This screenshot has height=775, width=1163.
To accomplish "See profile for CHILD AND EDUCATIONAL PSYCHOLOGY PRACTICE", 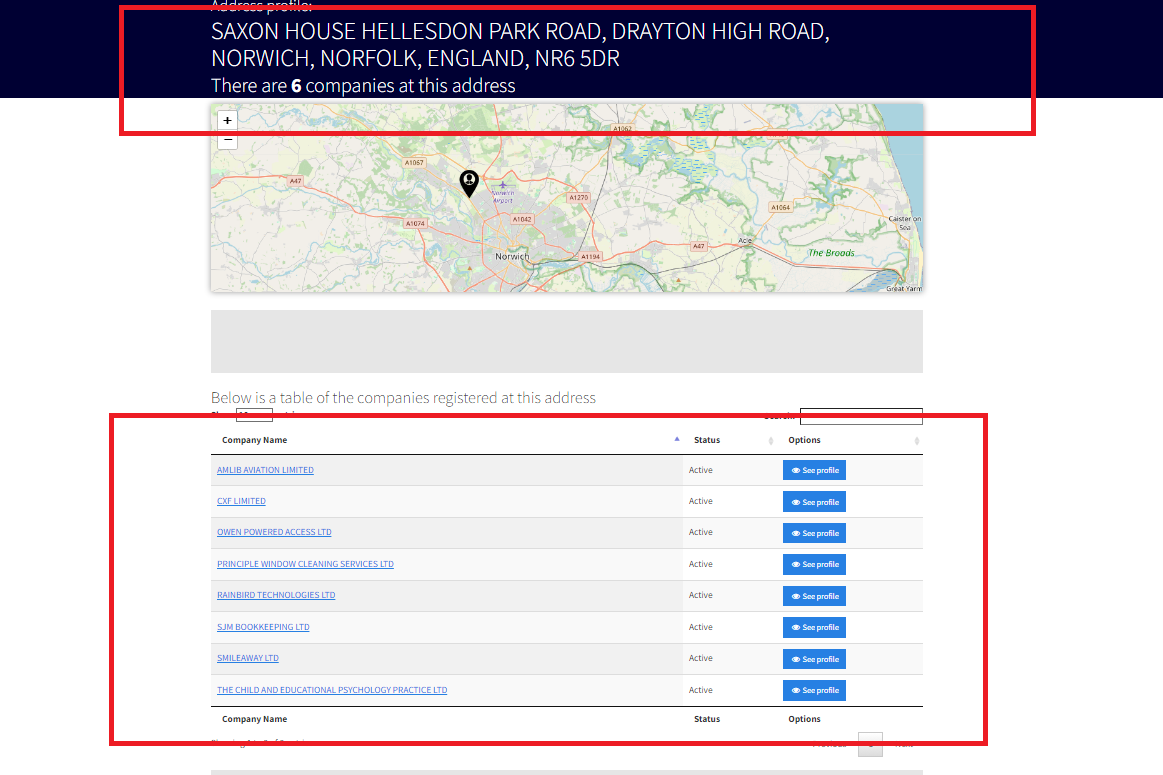I will [814, 690].
